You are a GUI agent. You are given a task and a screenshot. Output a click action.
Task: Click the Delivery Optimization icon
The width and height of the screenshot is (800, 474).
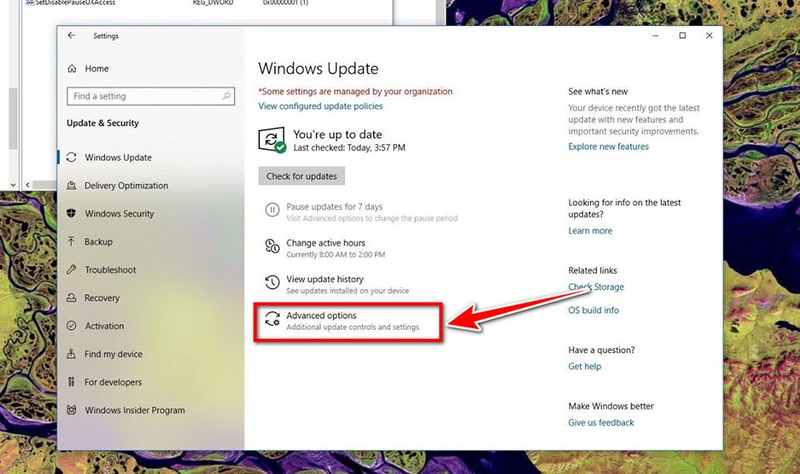coord(71,185)
